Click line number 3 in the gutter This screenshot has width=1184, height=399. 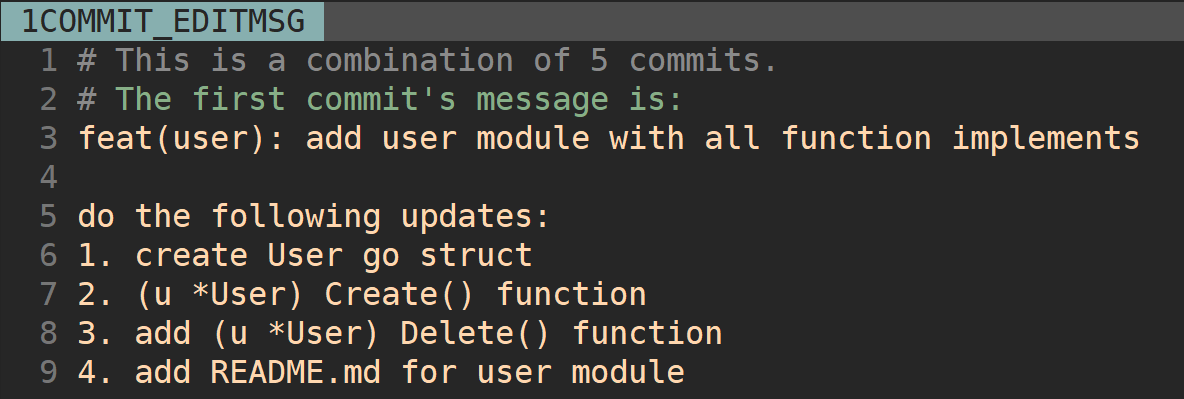pos(48,138)
